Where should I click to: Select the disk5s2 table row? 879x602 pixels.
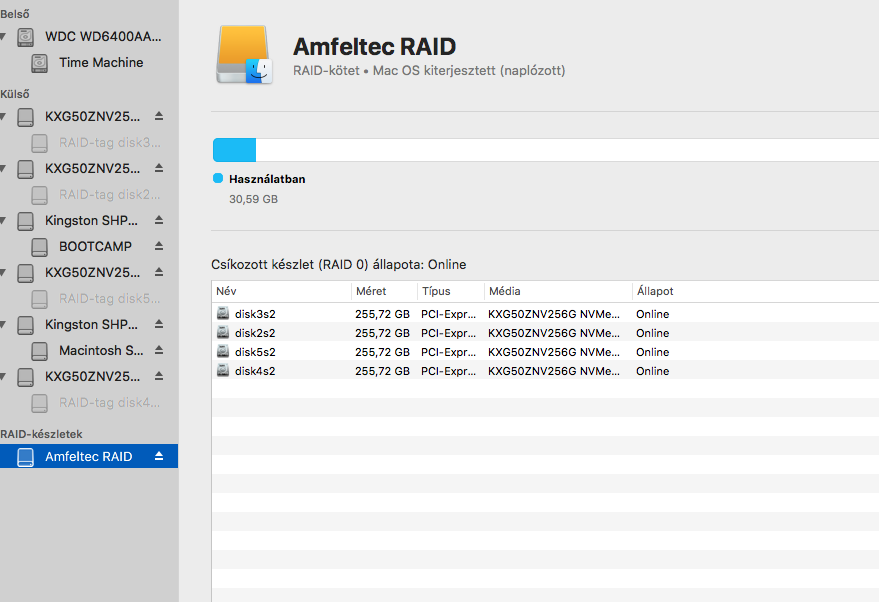(x=545, y=351)
